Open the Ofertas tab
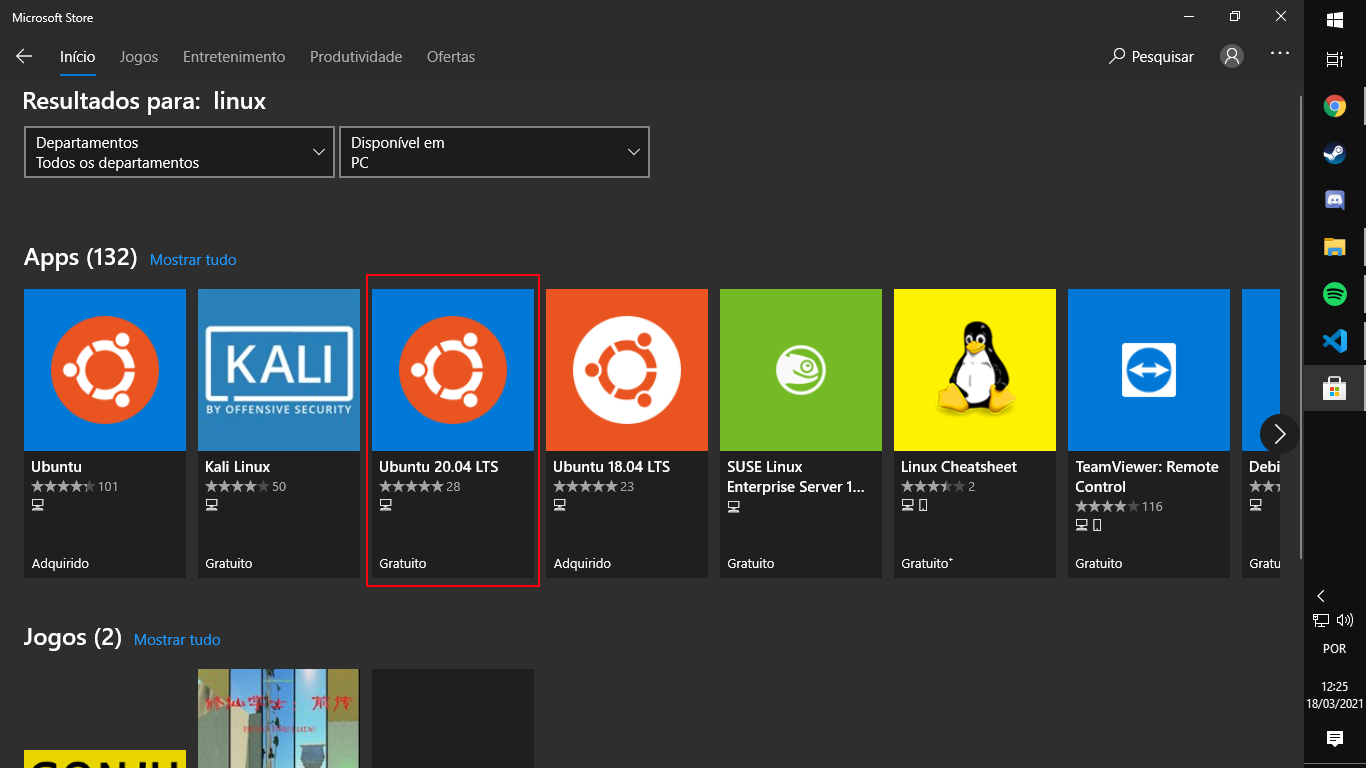This screenshot has height=768, width=1366. [451, 57]
